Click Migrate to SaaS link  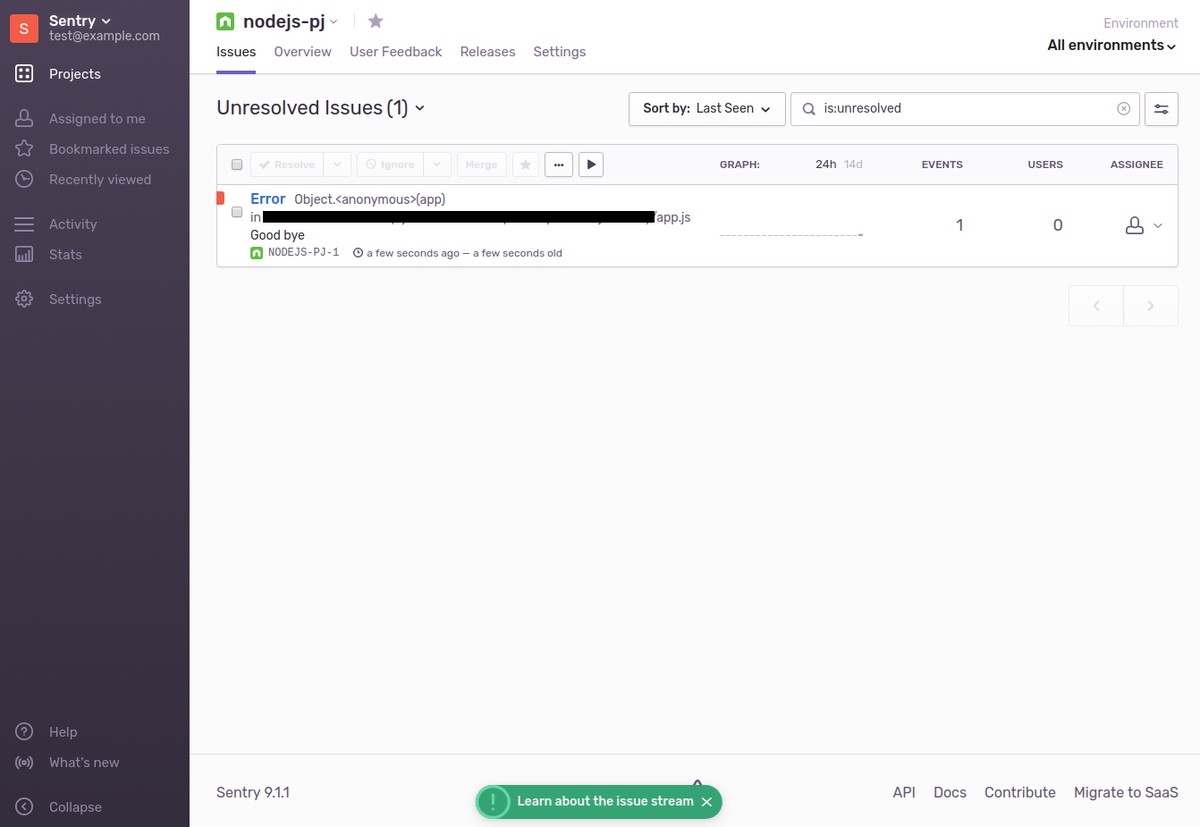click(1126, 793)
